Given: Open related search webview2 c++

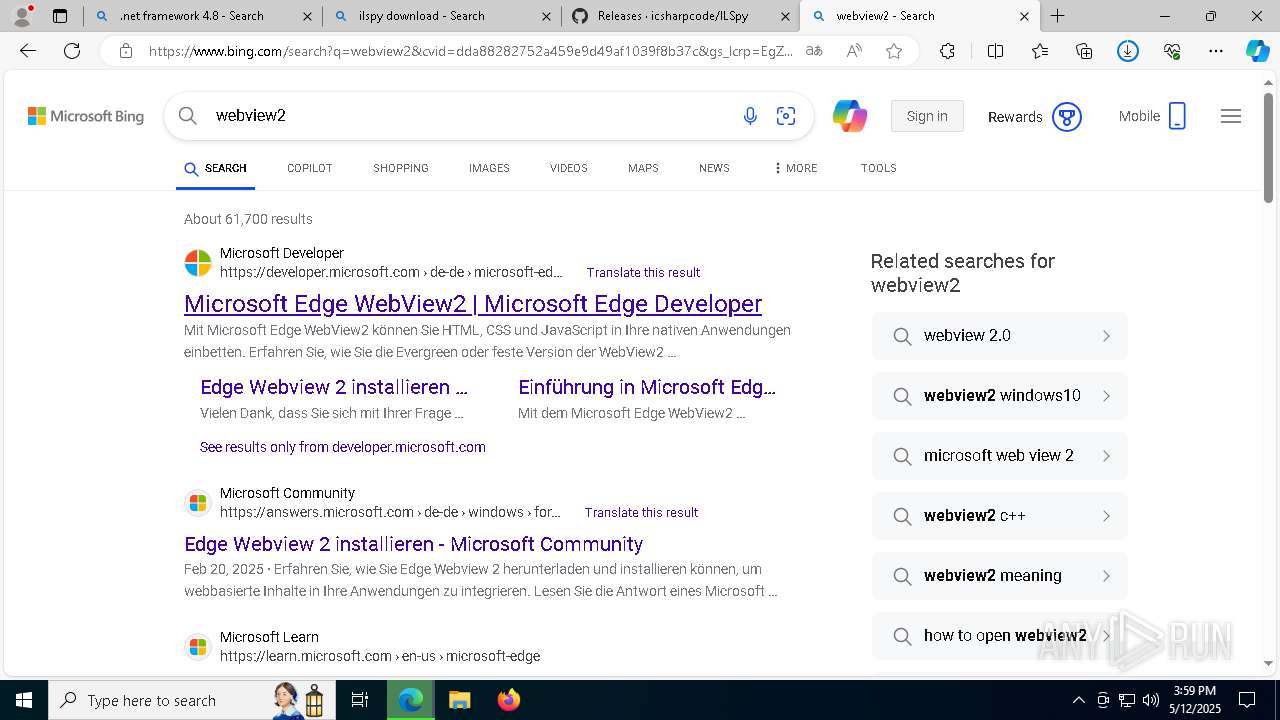Looking at the screenshot, I should 1000,516.
